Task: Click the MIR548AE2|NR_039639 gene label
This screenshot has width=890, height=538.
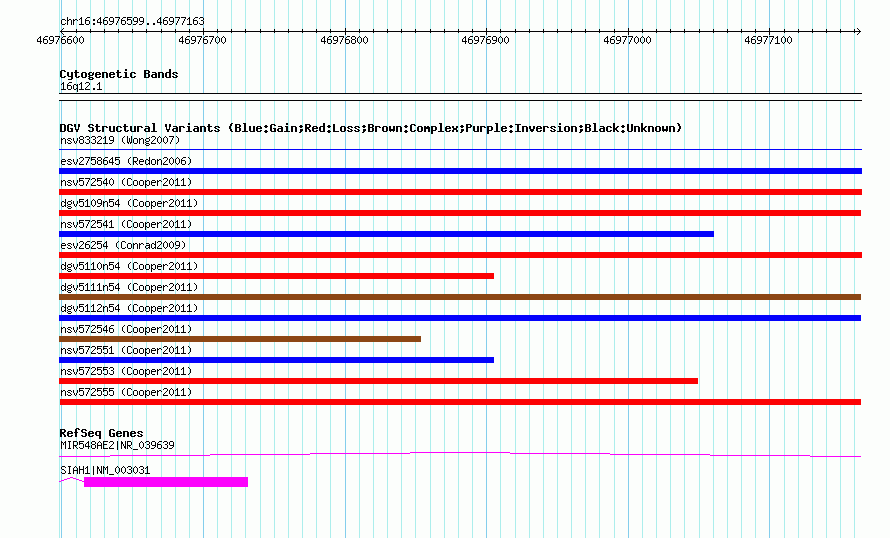Action: coord(117,445)
